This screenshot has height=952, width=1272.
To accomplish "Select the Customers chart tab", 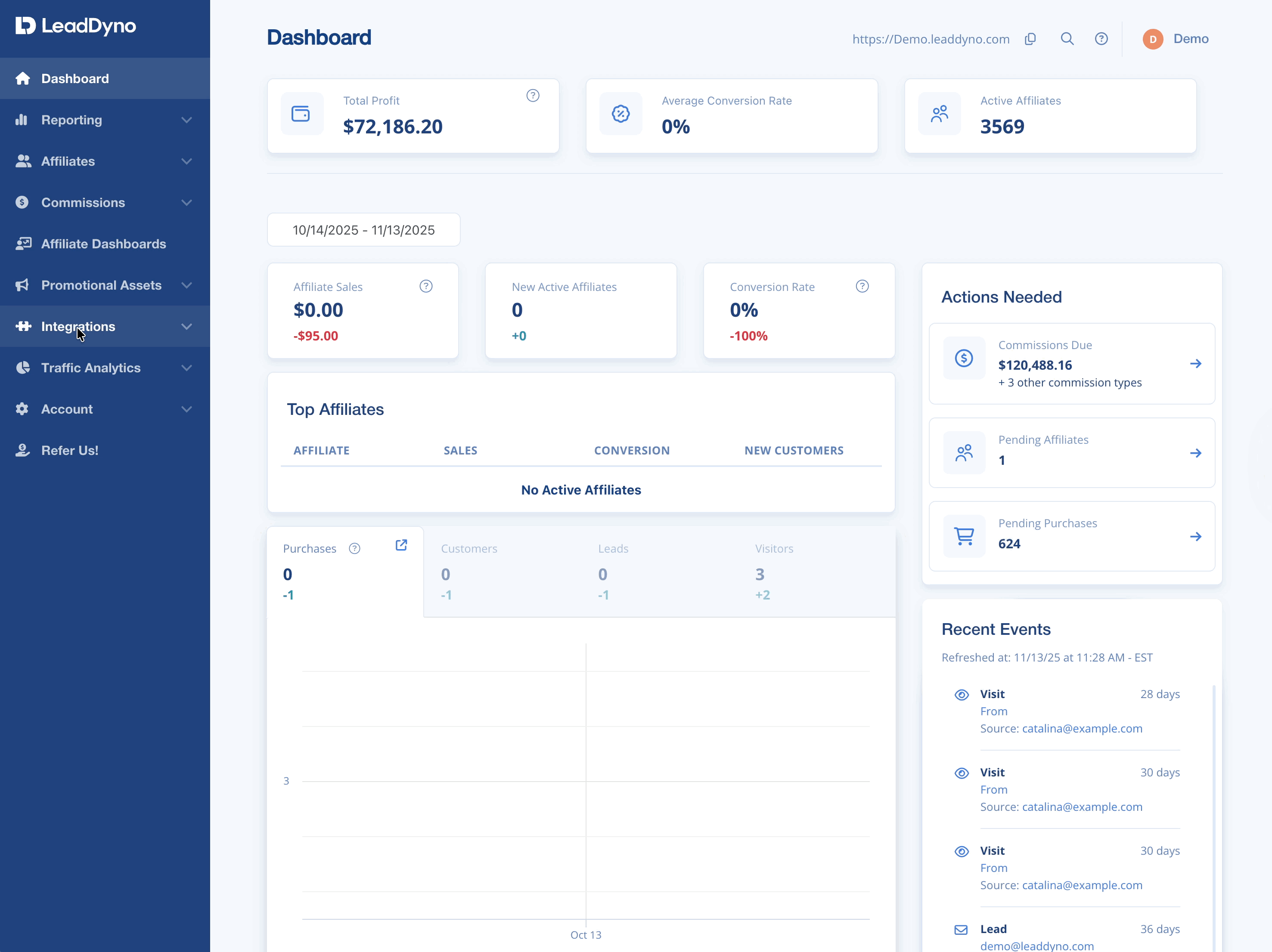I will (x=502, y=572).
